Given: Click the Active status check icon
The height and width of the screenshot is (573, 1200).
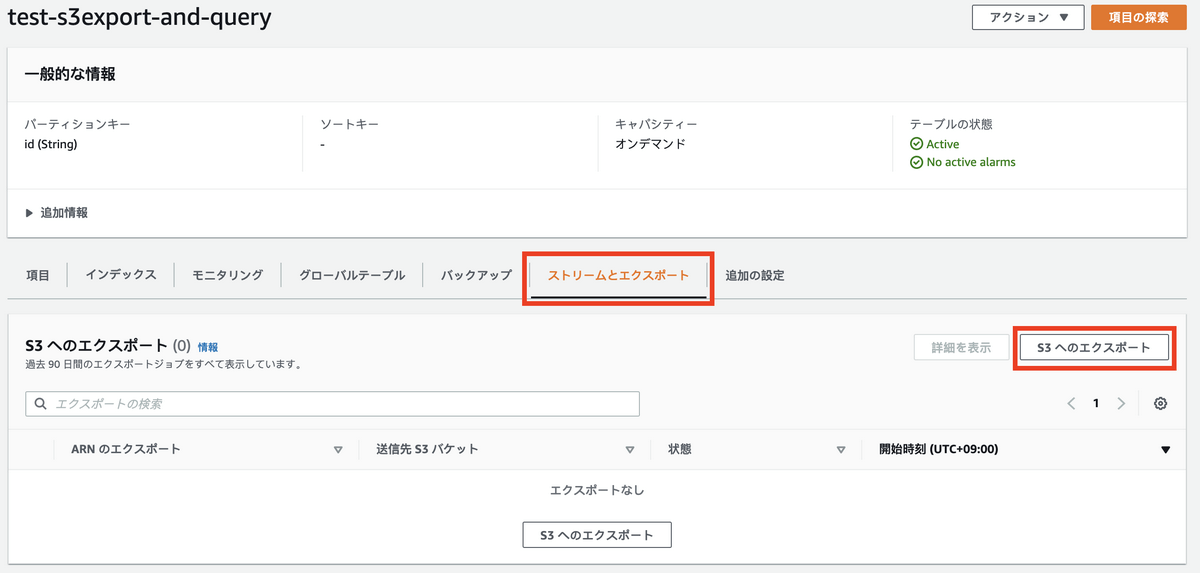Looking at the screenshot, I should [x=916, y=144].
